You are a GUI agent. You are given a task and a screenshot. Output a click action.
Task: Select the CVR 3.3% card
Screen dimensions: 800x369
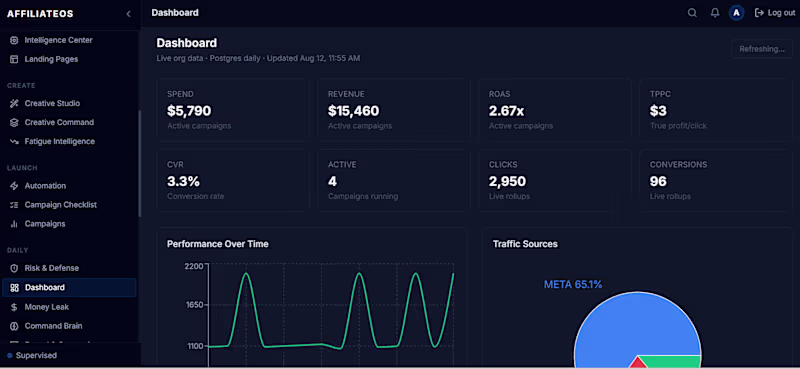(233, 180)
